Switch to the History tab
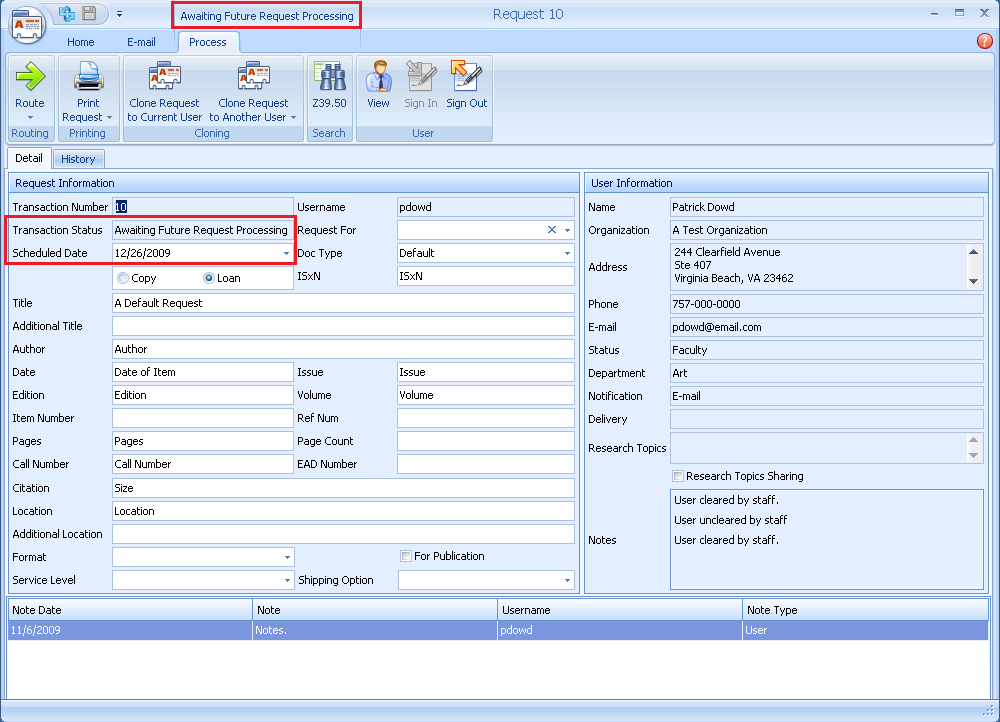The image size is (1000, 722). click(79, 158)
